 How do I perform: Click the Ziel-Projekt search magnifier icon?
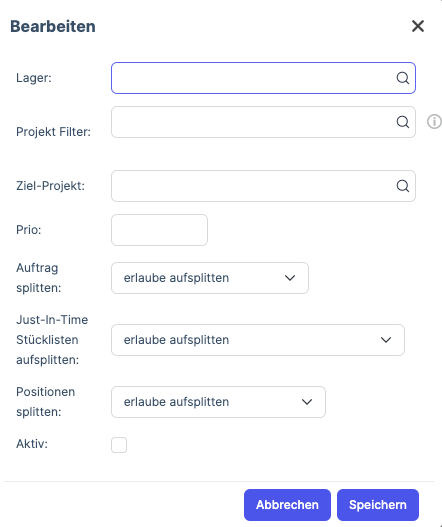403,186
